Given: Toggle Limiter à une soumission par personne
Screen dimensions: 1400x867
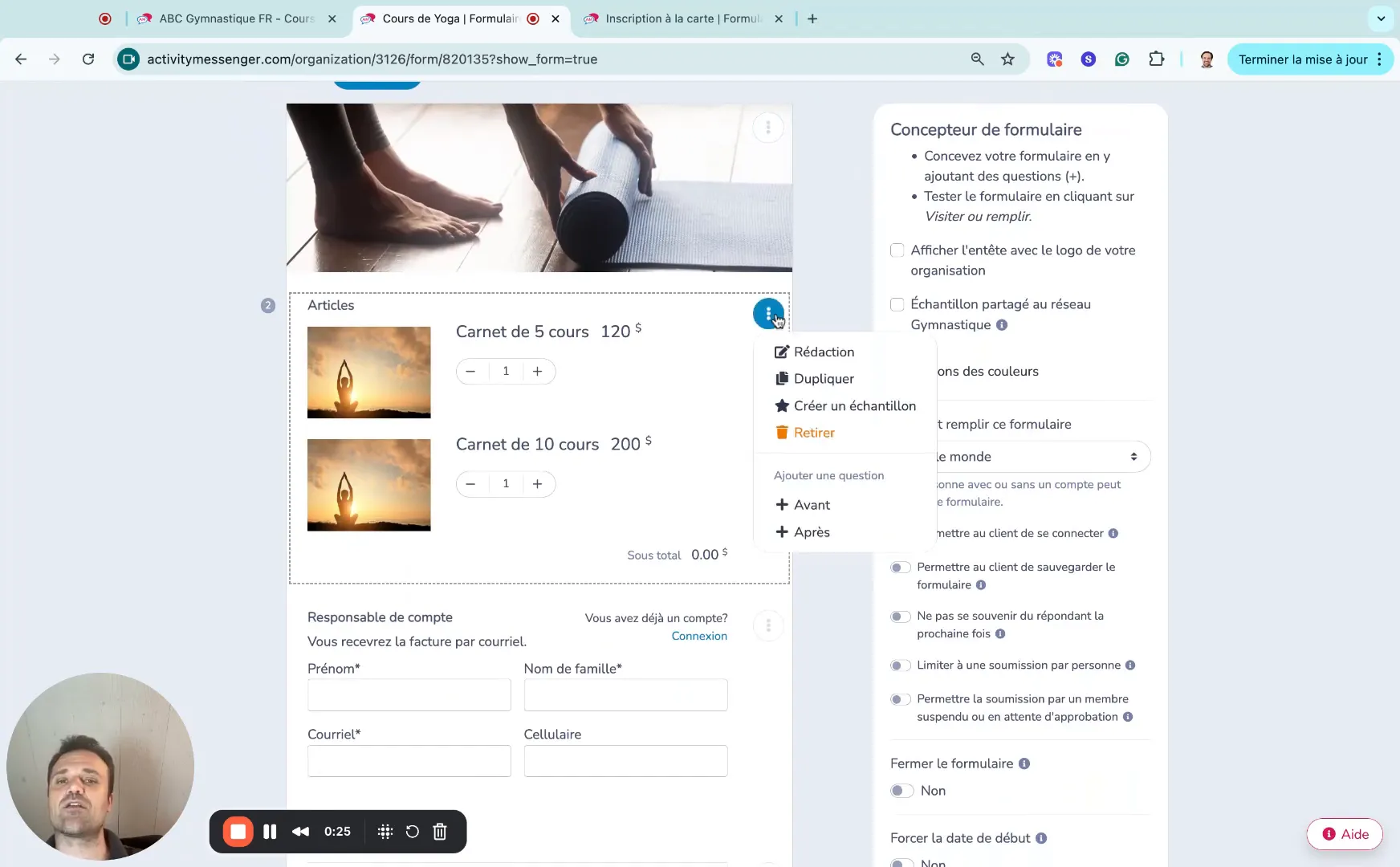Looking at the screenshot, I should coord(901,666).
